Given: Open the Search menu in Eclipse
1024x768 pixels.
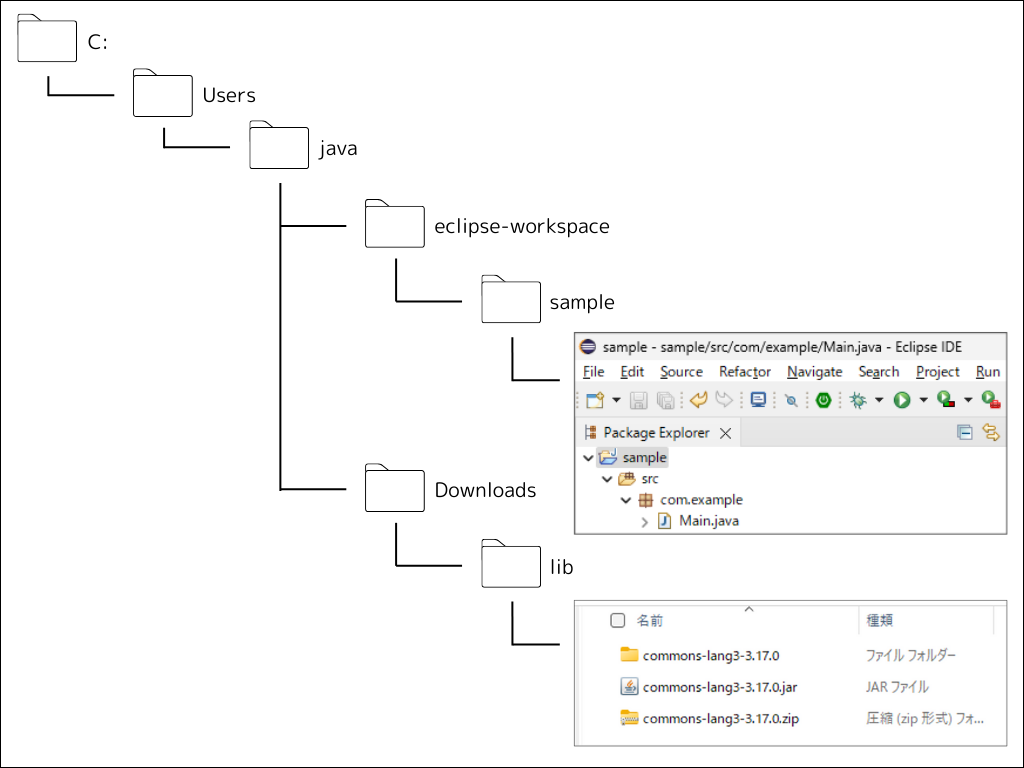Looking at the screenshot, I should pos(878,372).
